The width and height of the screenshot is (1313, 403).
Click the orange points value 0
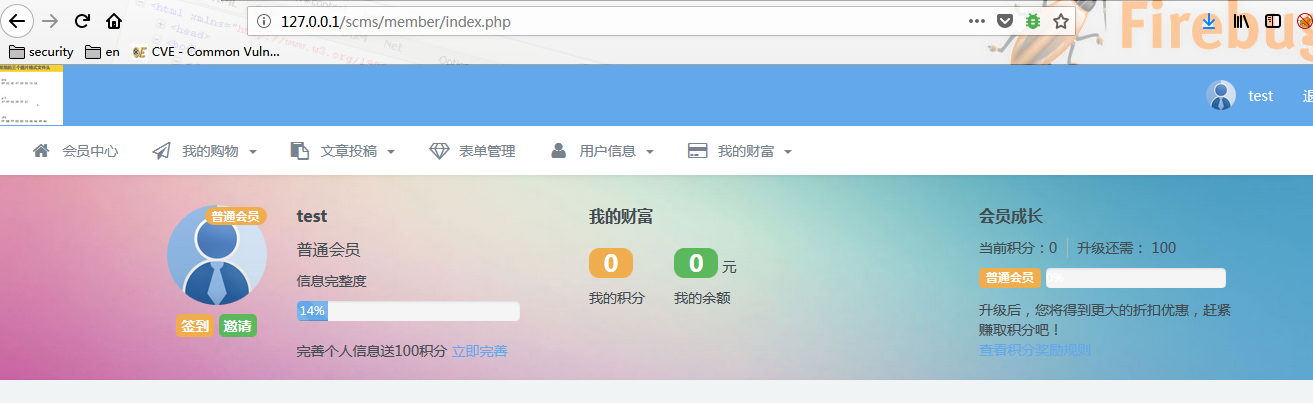pos(611,263)
